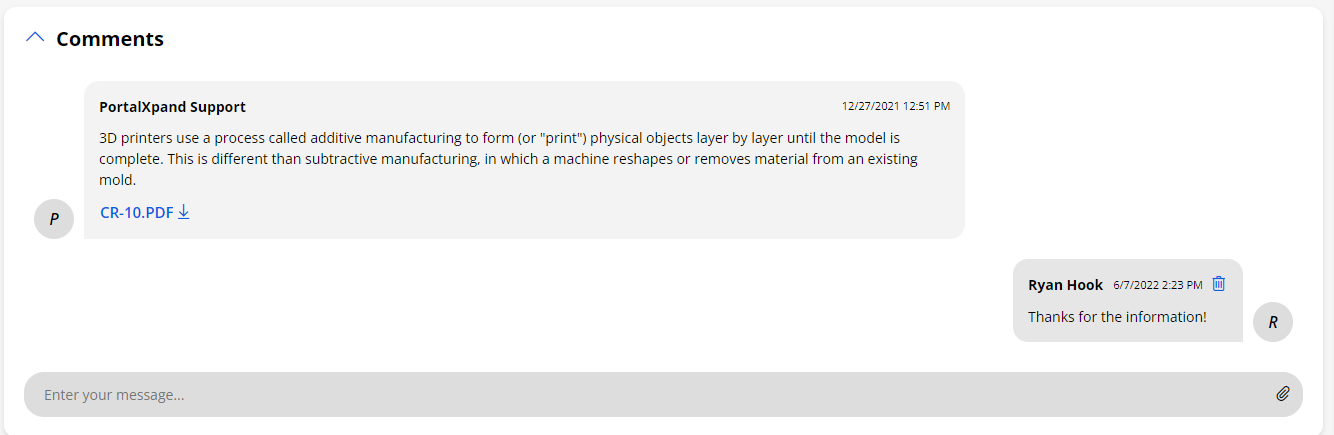Delete Ryan Hook's comment with trash icon
1334x435 pixels.
click(1218, 284)
